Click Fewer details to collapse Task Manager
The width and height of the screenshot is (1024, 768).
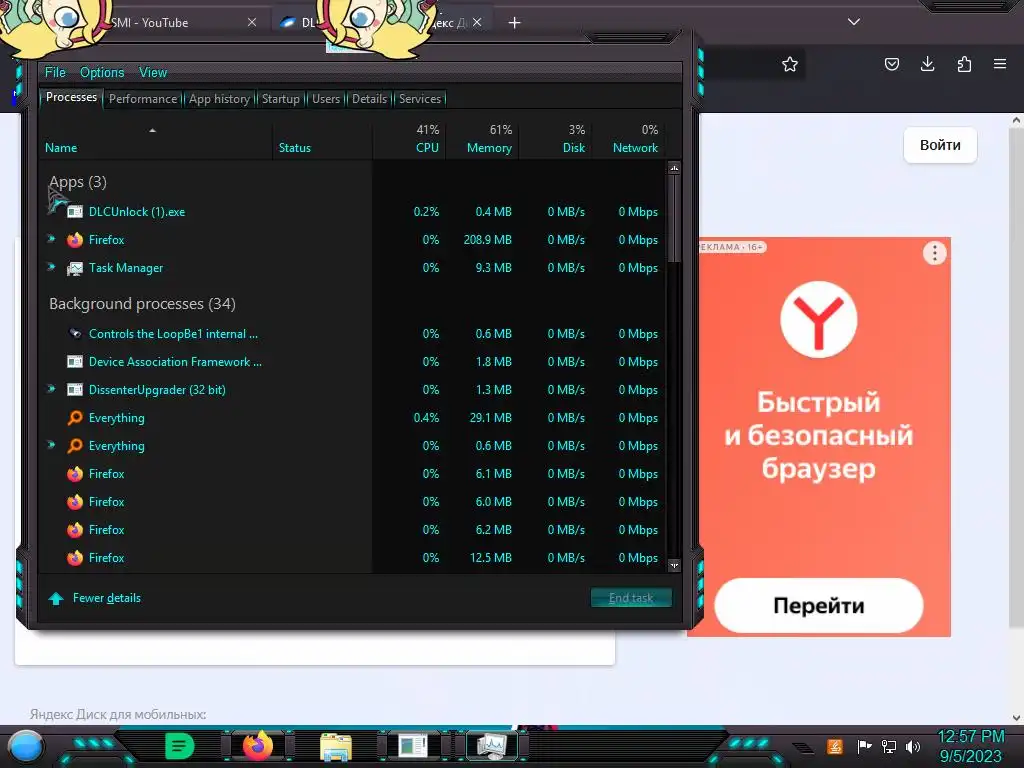coord(106,598)
